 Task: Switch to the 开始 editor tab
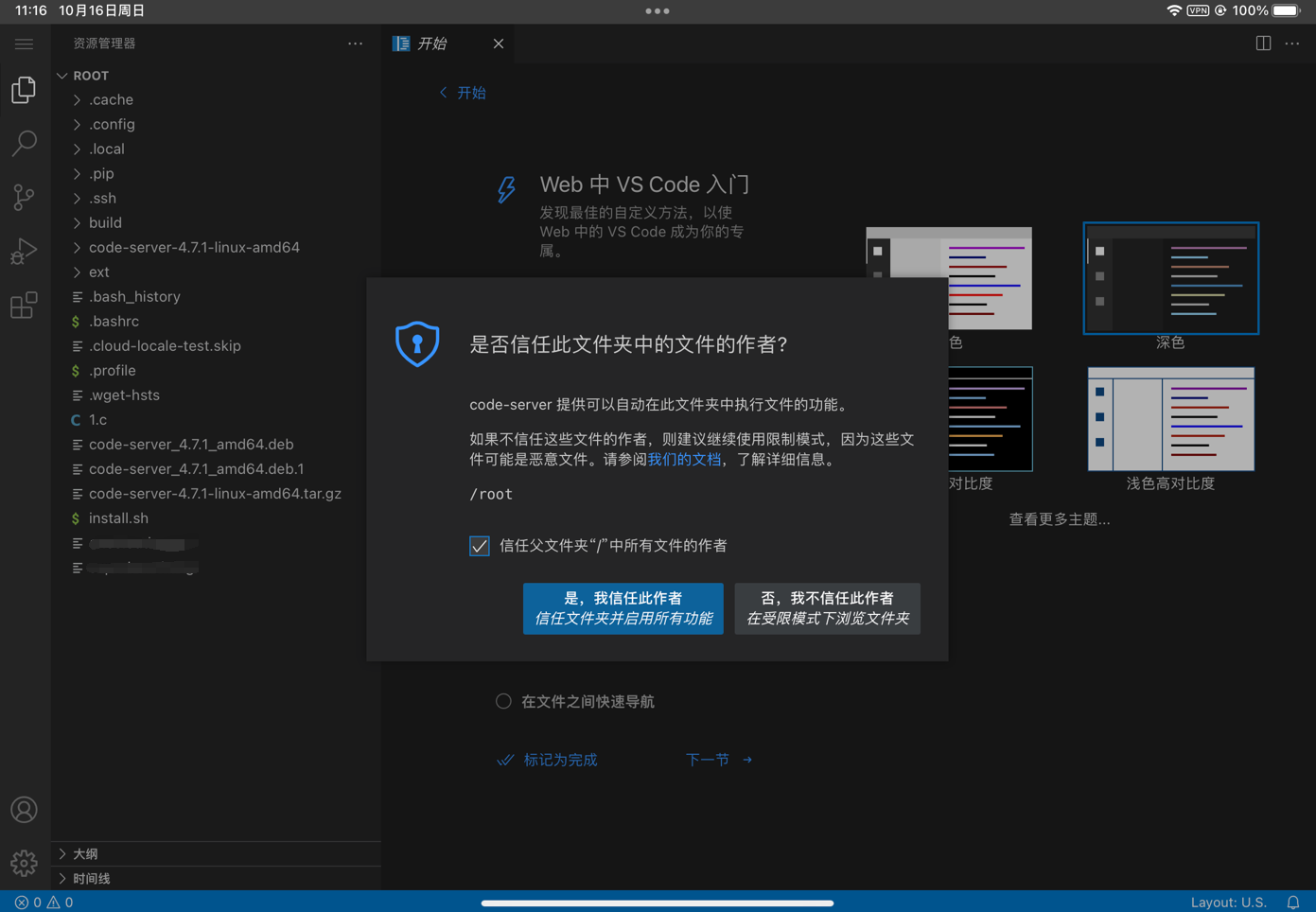[x=432, y=43]
